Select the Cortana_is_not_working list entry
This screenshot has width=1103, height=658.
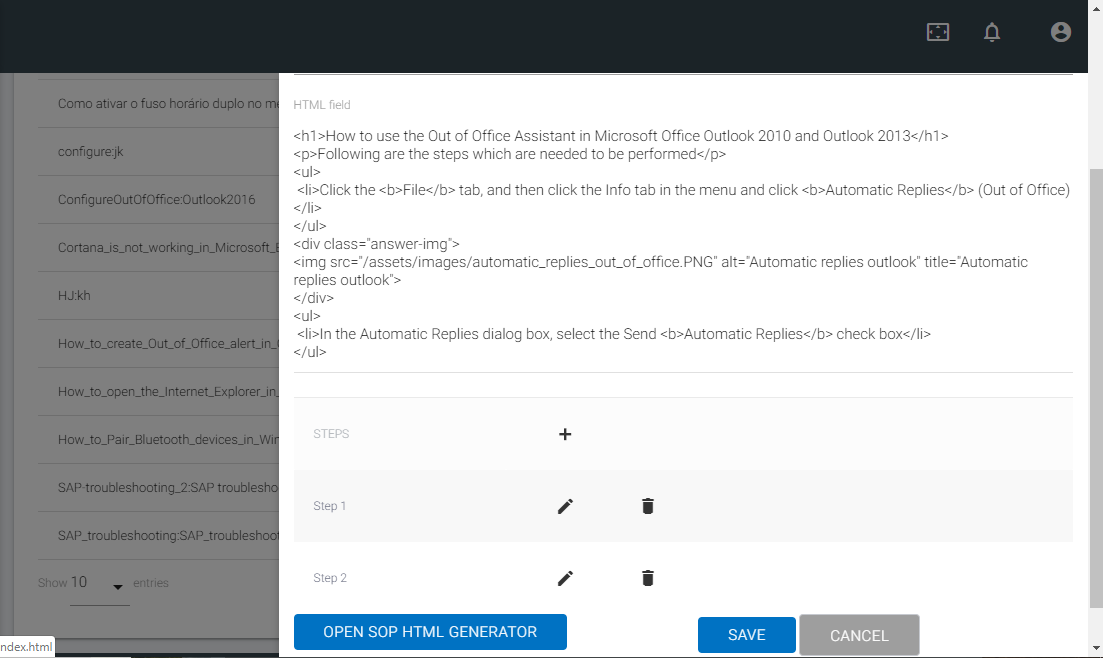pyautogui.click(x=164, y=248)
